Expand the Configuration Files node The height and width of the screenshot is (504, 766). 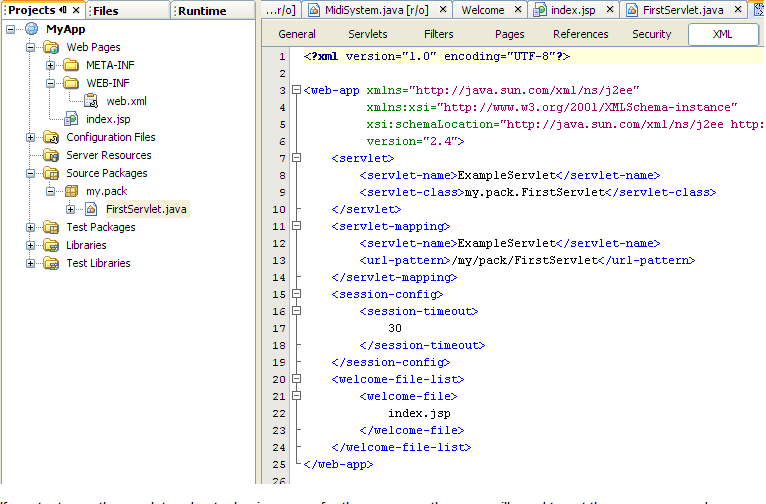30,137
